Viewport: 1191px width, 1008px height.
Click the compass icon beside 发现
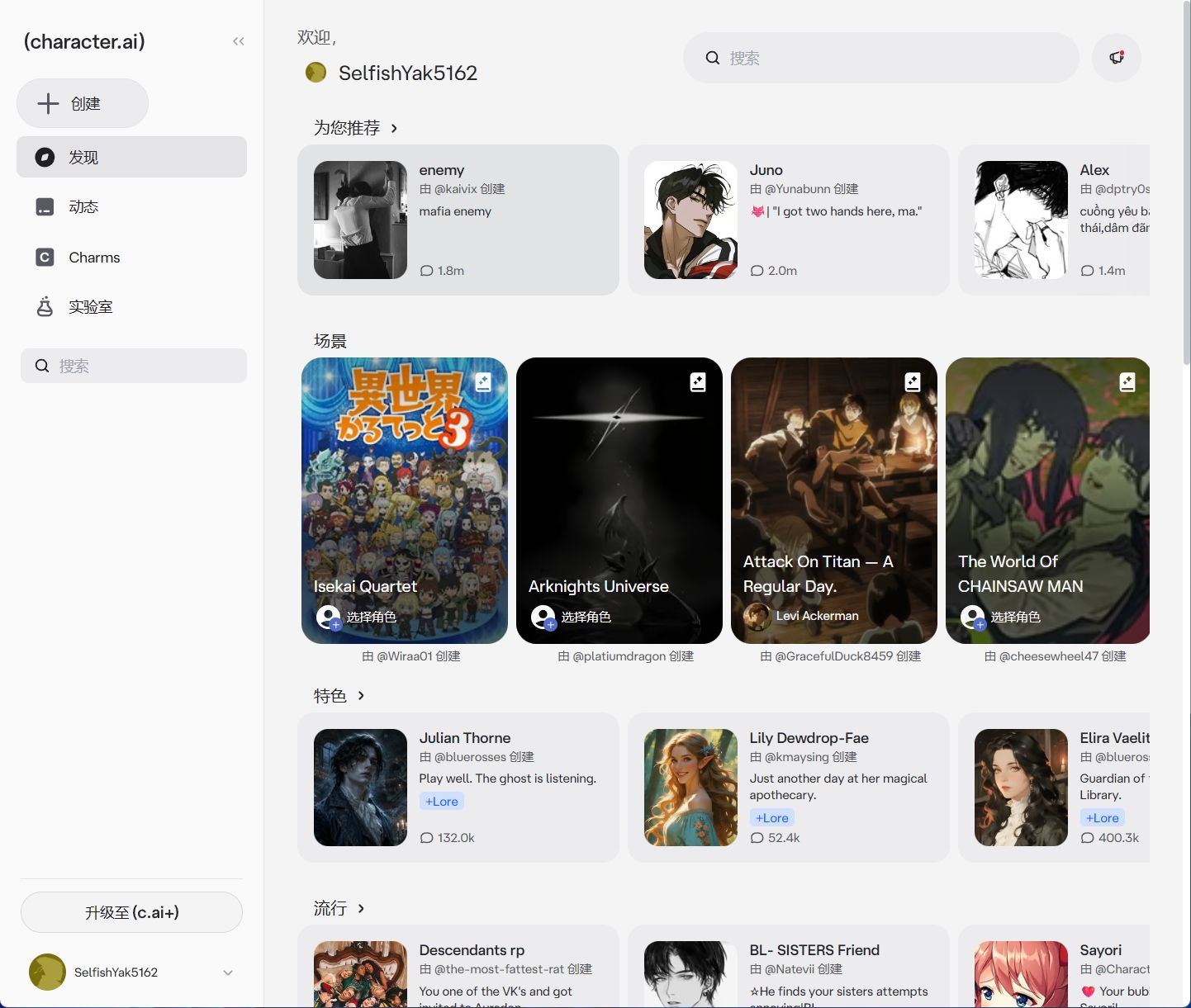point(45,157)
